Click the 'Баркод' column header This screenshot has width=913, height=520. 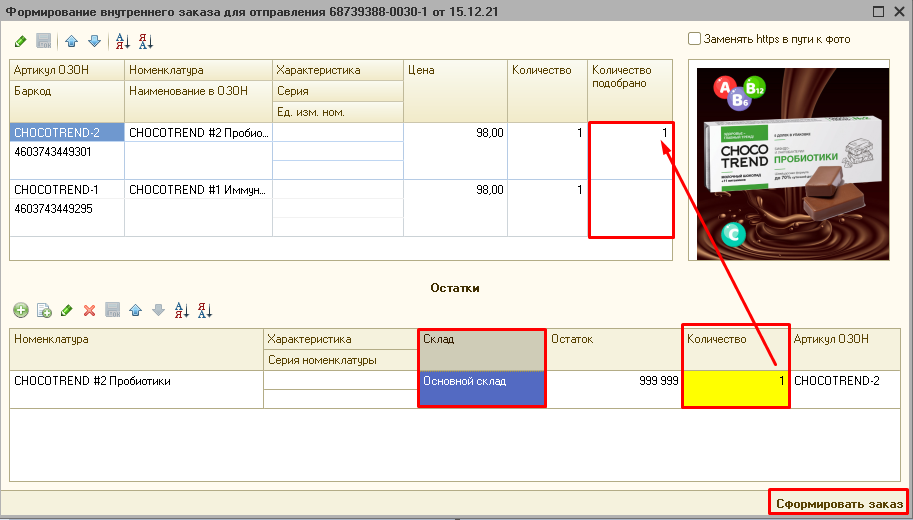(x=67, y=101)
